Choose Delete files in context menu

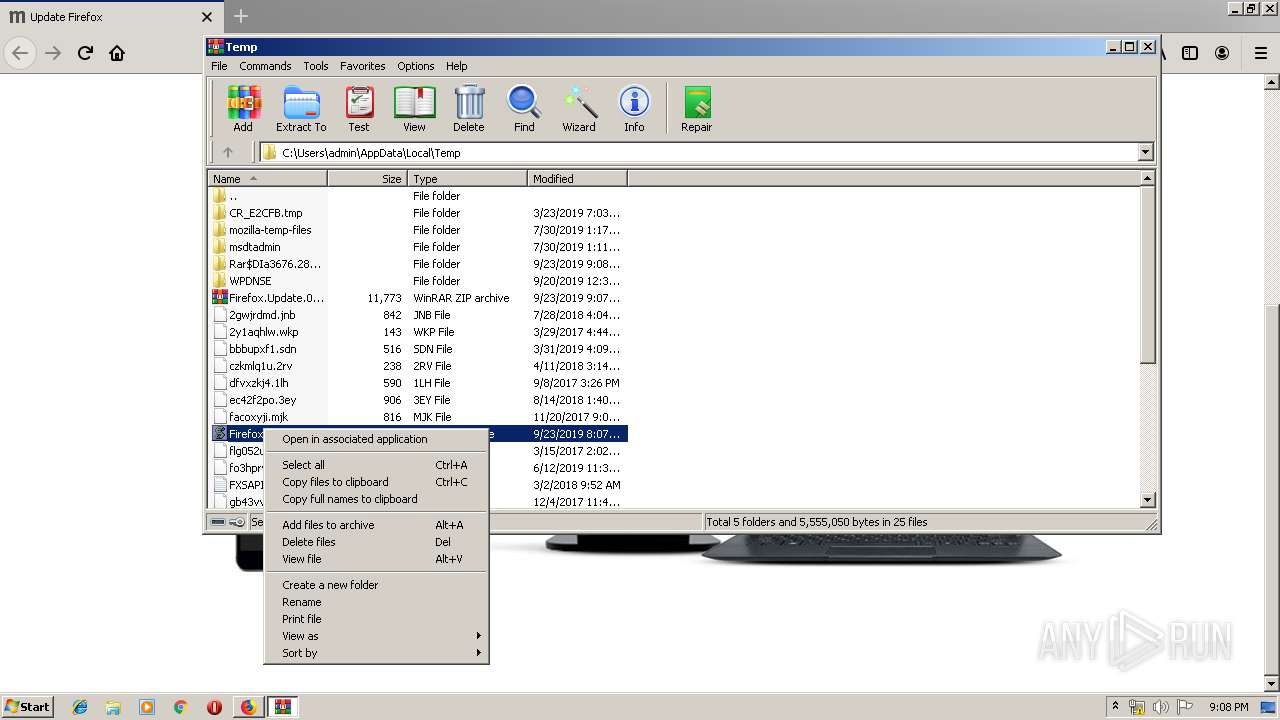click(x=376, y=542)
